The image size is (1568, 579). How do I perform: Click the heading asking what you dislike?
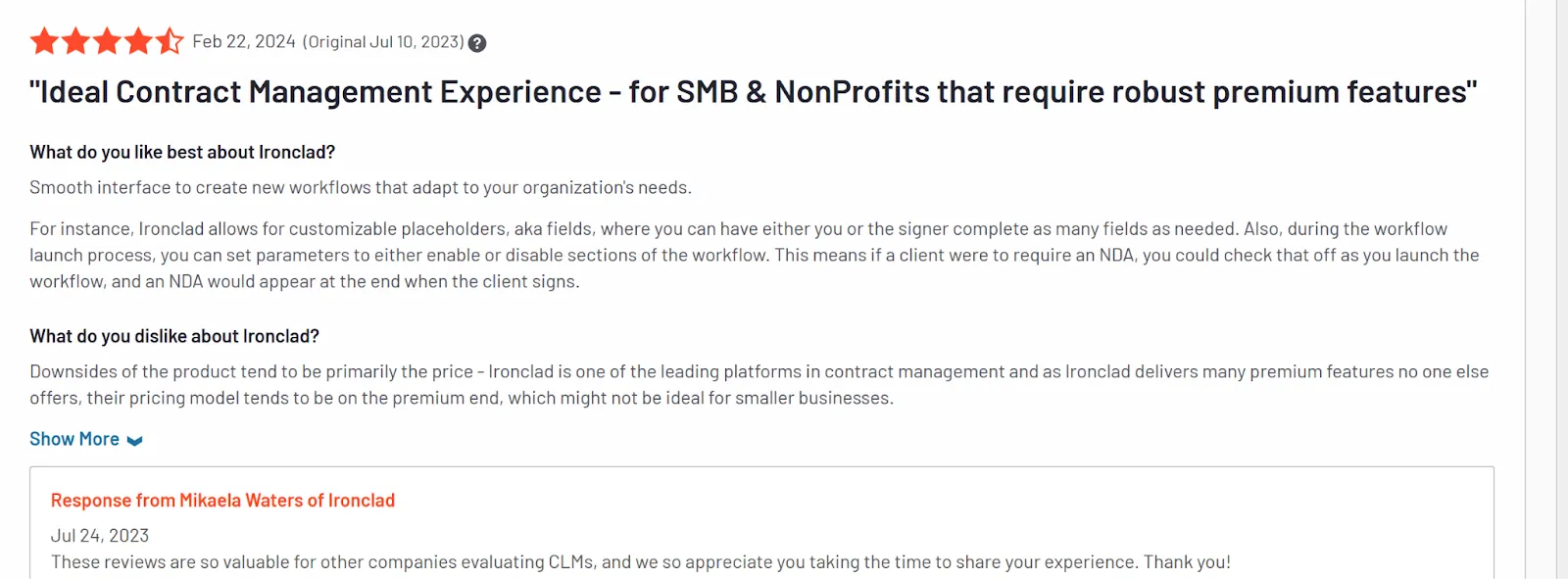tap(174, 335)
